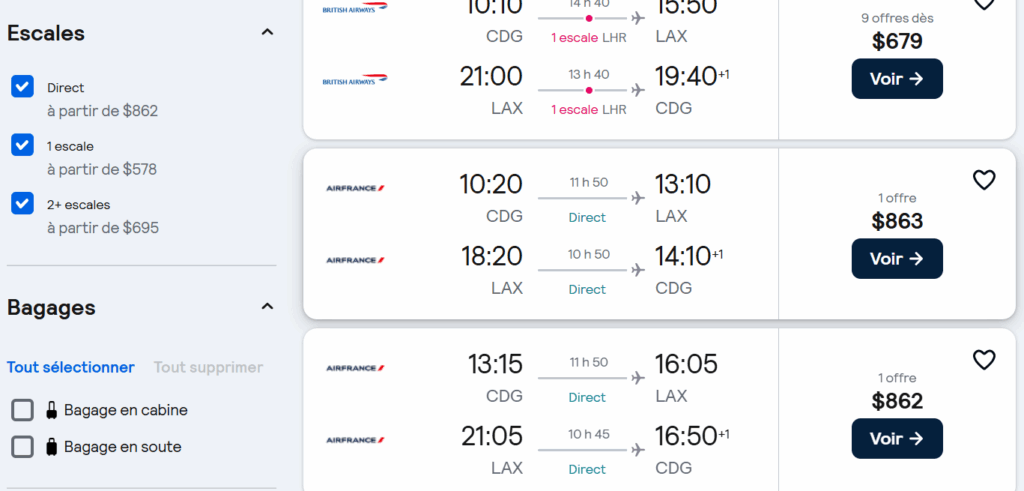Click Air France logo on 21:05 LAX departure
The image size is (1024, 491).
tap(355, 440)
